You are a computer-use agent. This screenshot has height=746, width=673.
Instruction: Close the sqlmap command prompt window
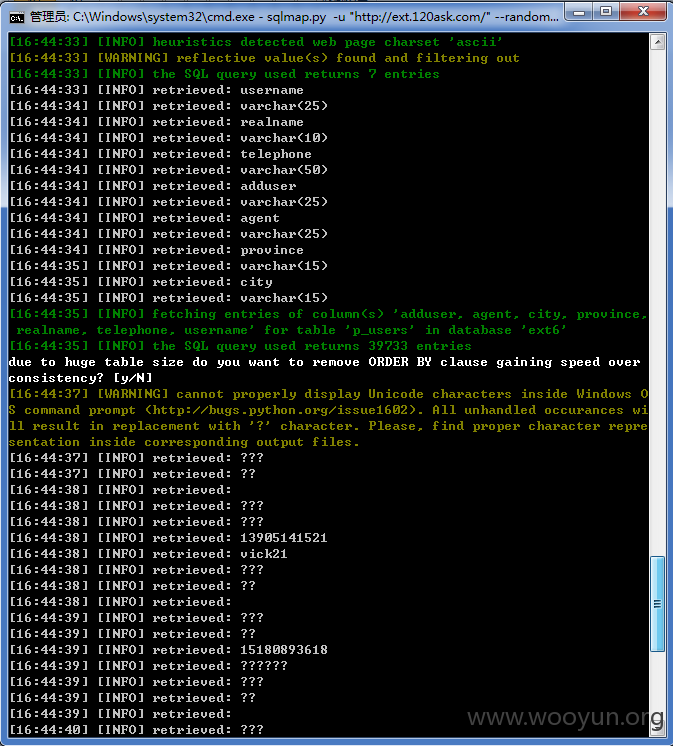[x=643, y=11]
